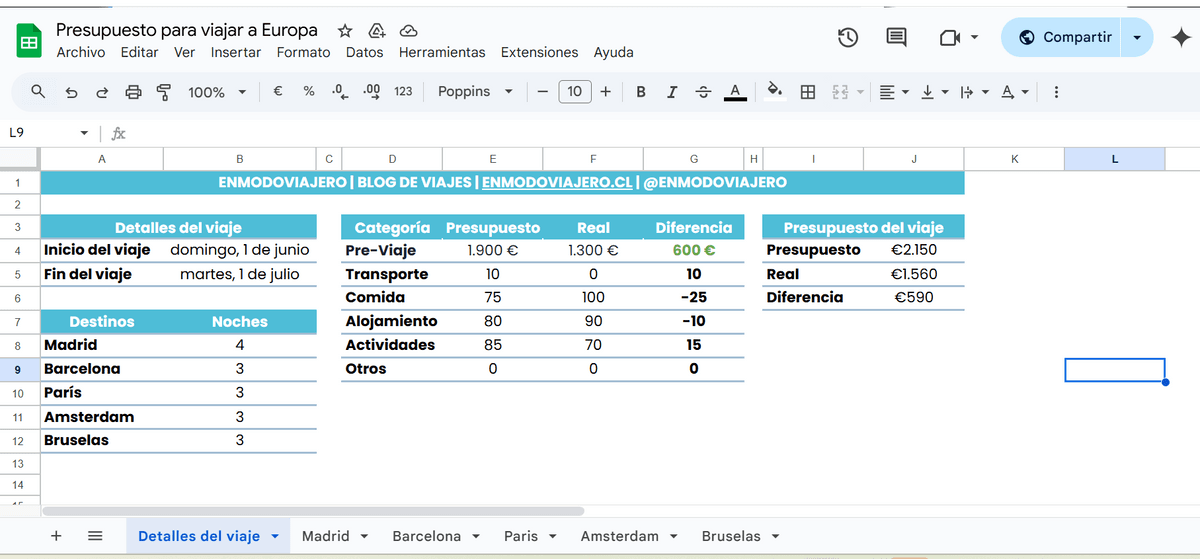This screenshot has width=1200, height=559.
Task: Click the print icon in toolbar
Action: click(x=134, y=92)
